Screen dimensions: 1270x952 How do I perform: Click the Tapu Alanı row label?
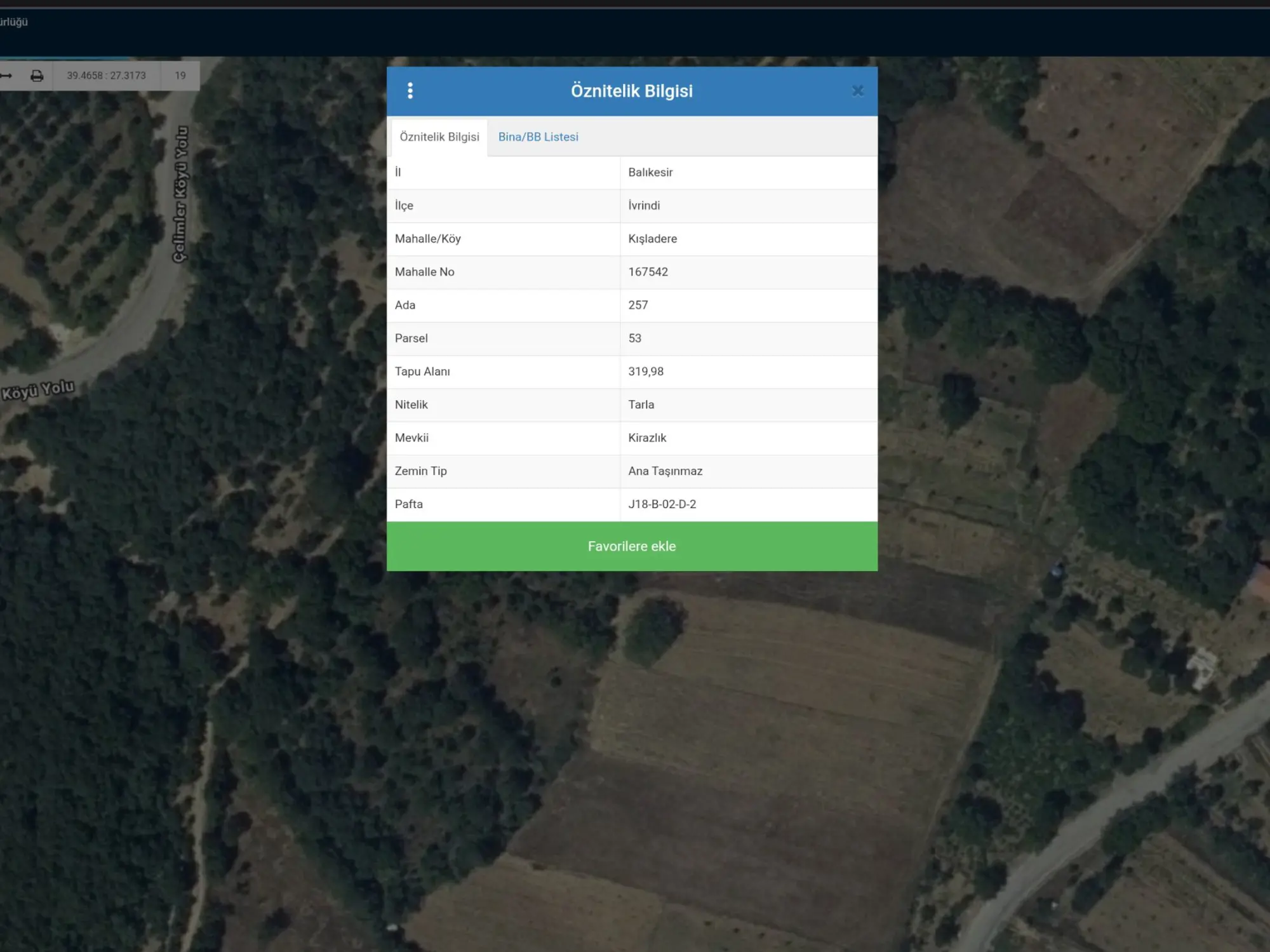click(x=422, y=372)
